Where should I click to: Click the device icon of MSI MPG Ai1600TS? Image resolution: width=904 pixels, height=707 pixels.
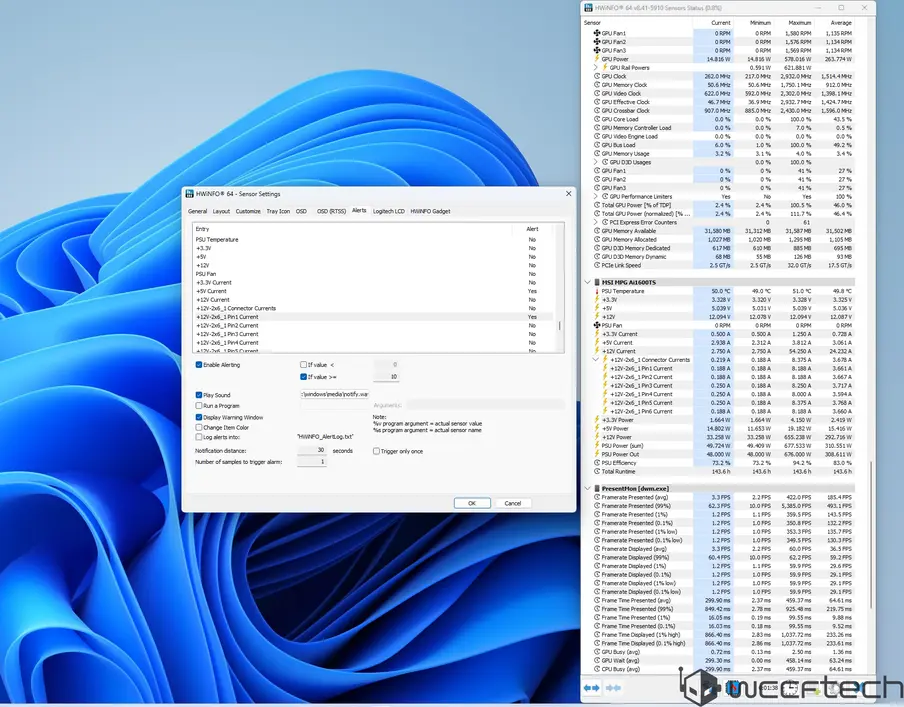[597, 283]
